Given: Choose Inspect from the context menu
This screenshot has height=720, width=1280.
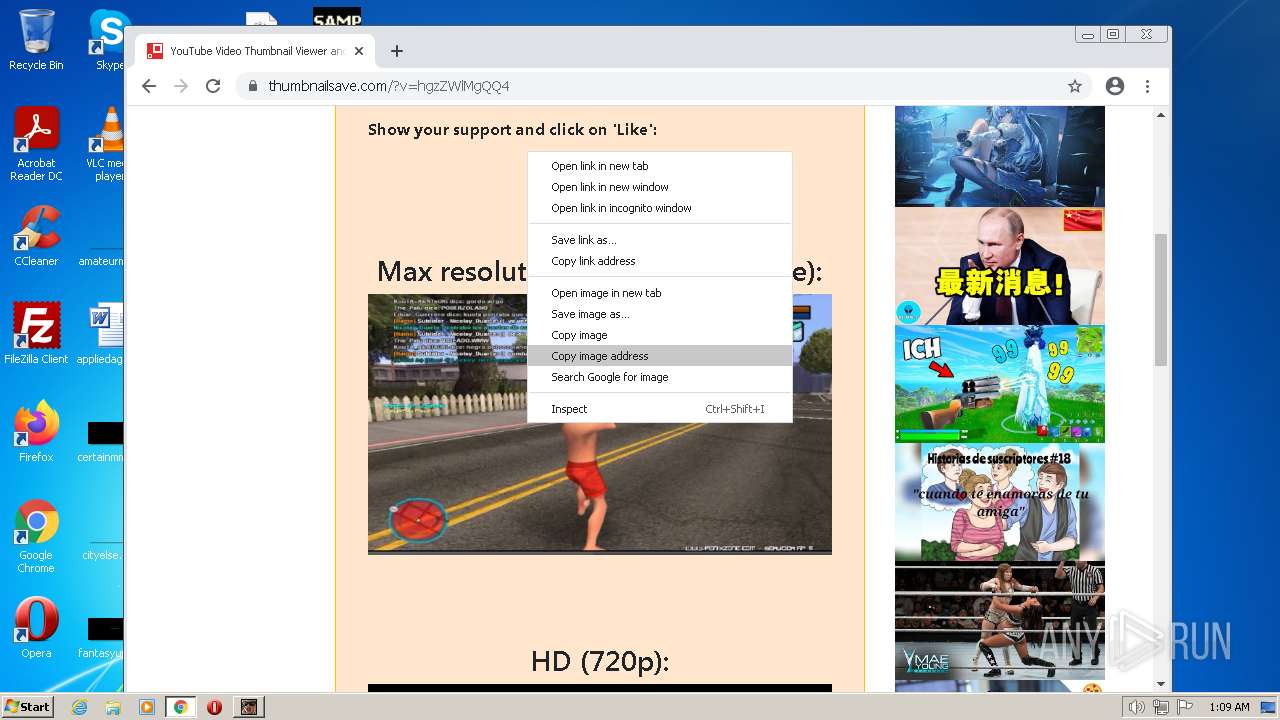Looking at the screenshot, I should coord(660,409).
